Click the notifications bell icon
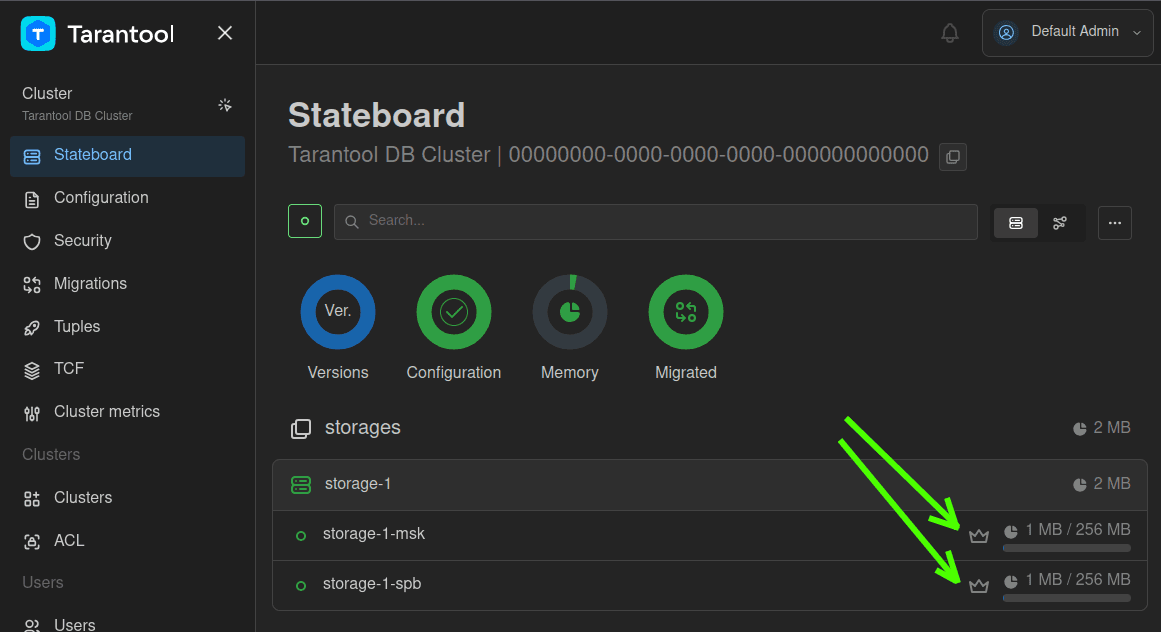This screenshot has width=1161, height=632. tap(950, 33)
